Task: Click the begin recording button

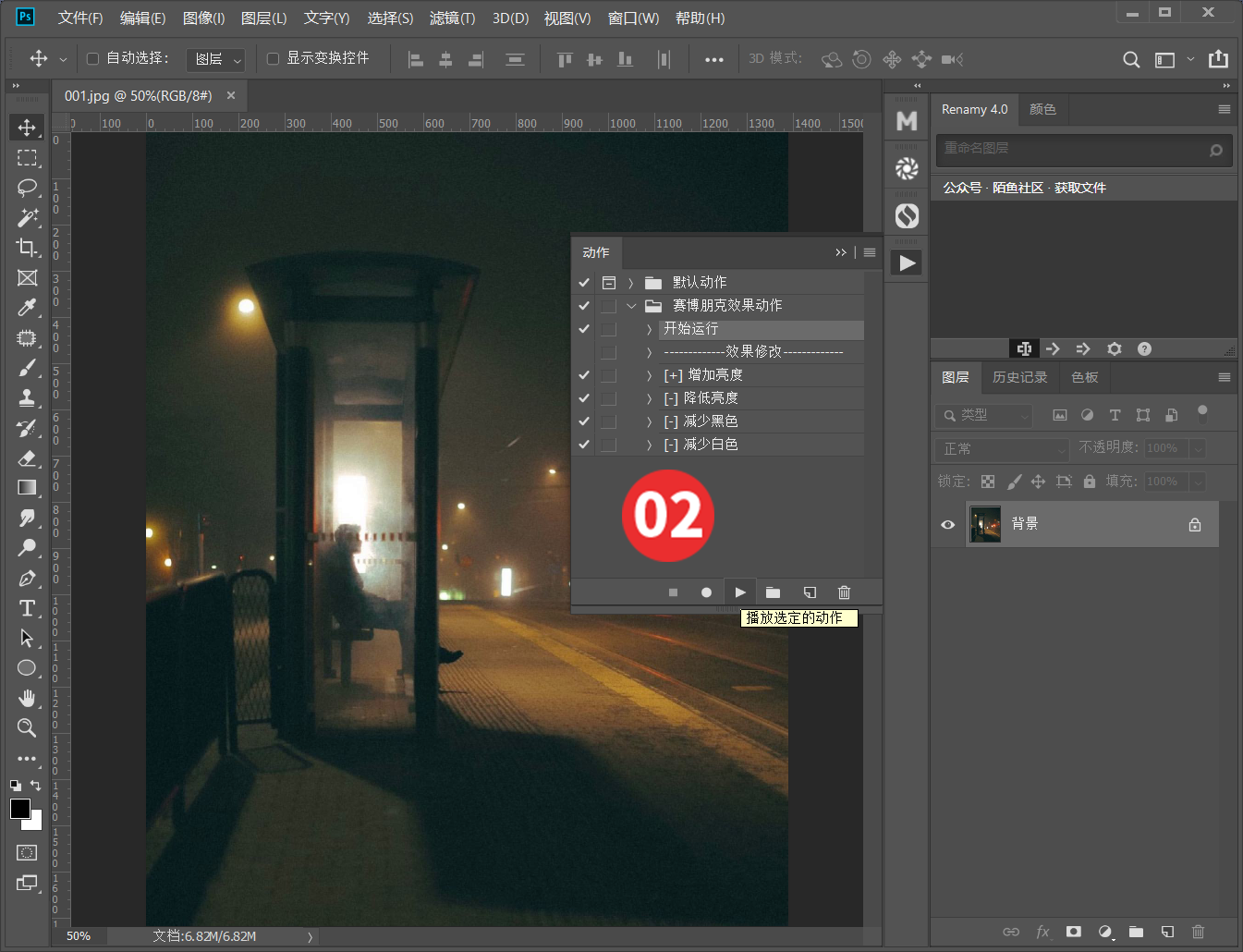Action: click(706, 592)
